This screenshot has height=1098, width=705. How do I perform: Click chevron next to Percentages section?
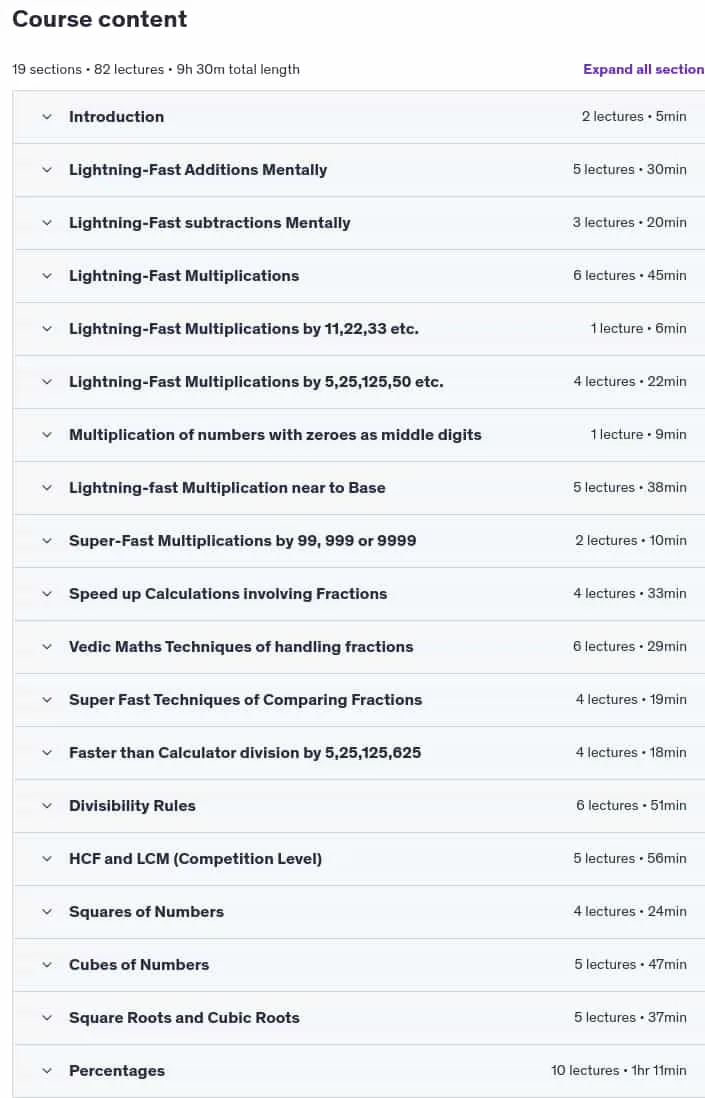tap(47, 1071)
